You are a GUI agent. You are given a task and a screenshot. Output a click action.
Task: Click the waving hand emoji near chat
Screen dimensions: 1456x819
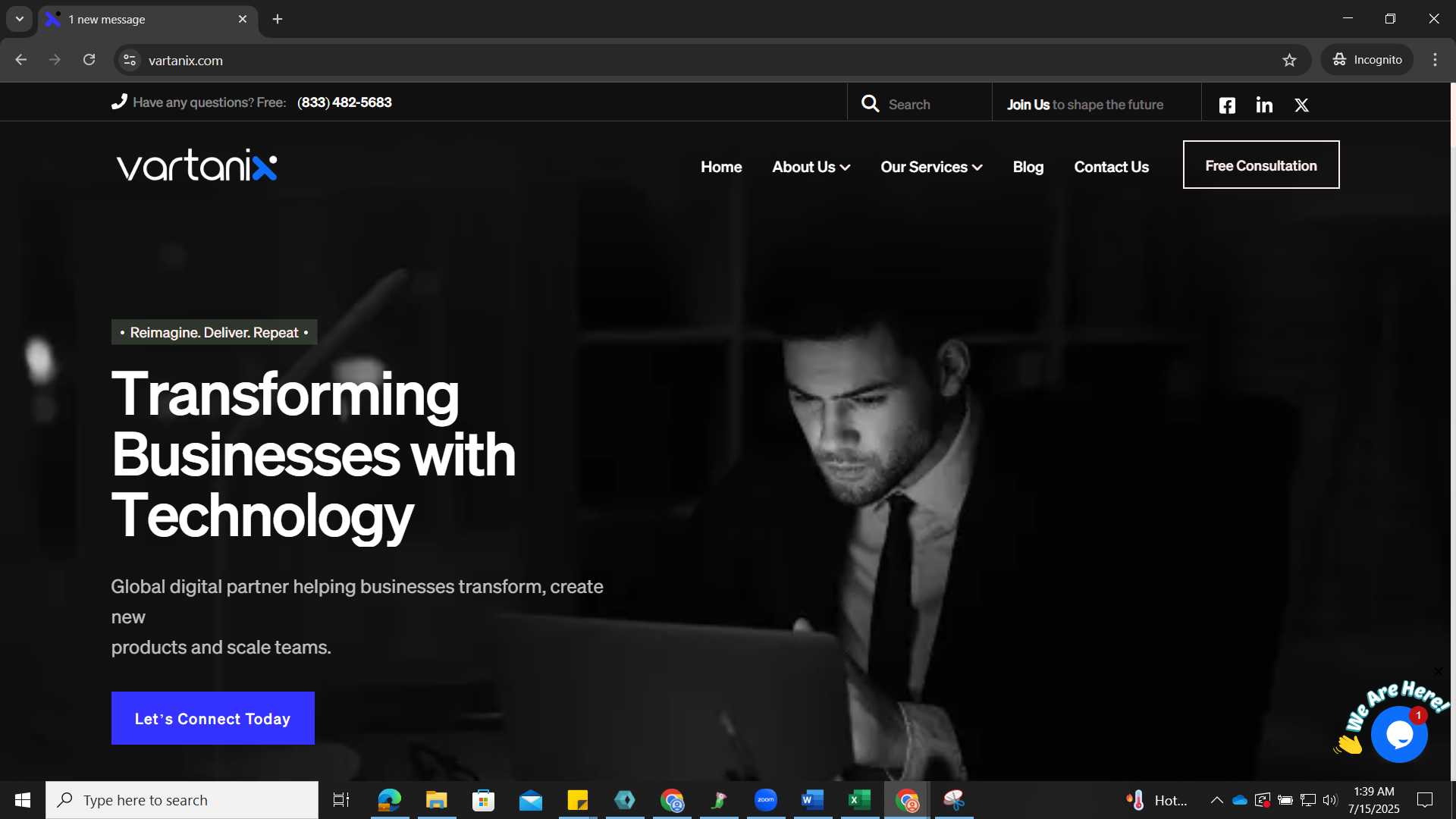click(x=1348, y=743)
